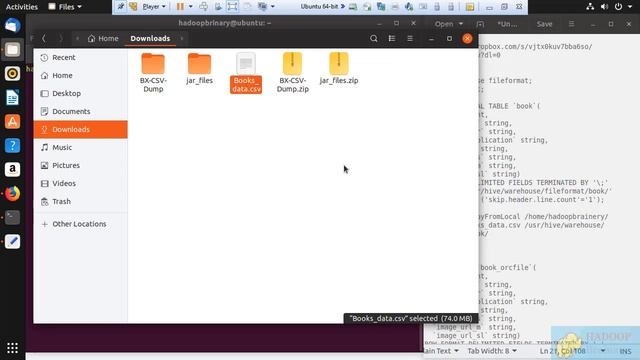Image resolution: width=640 pixels, height=360 pixels.
Task: Open the Files app menu in top bar
Action: (x=65, y=7)
